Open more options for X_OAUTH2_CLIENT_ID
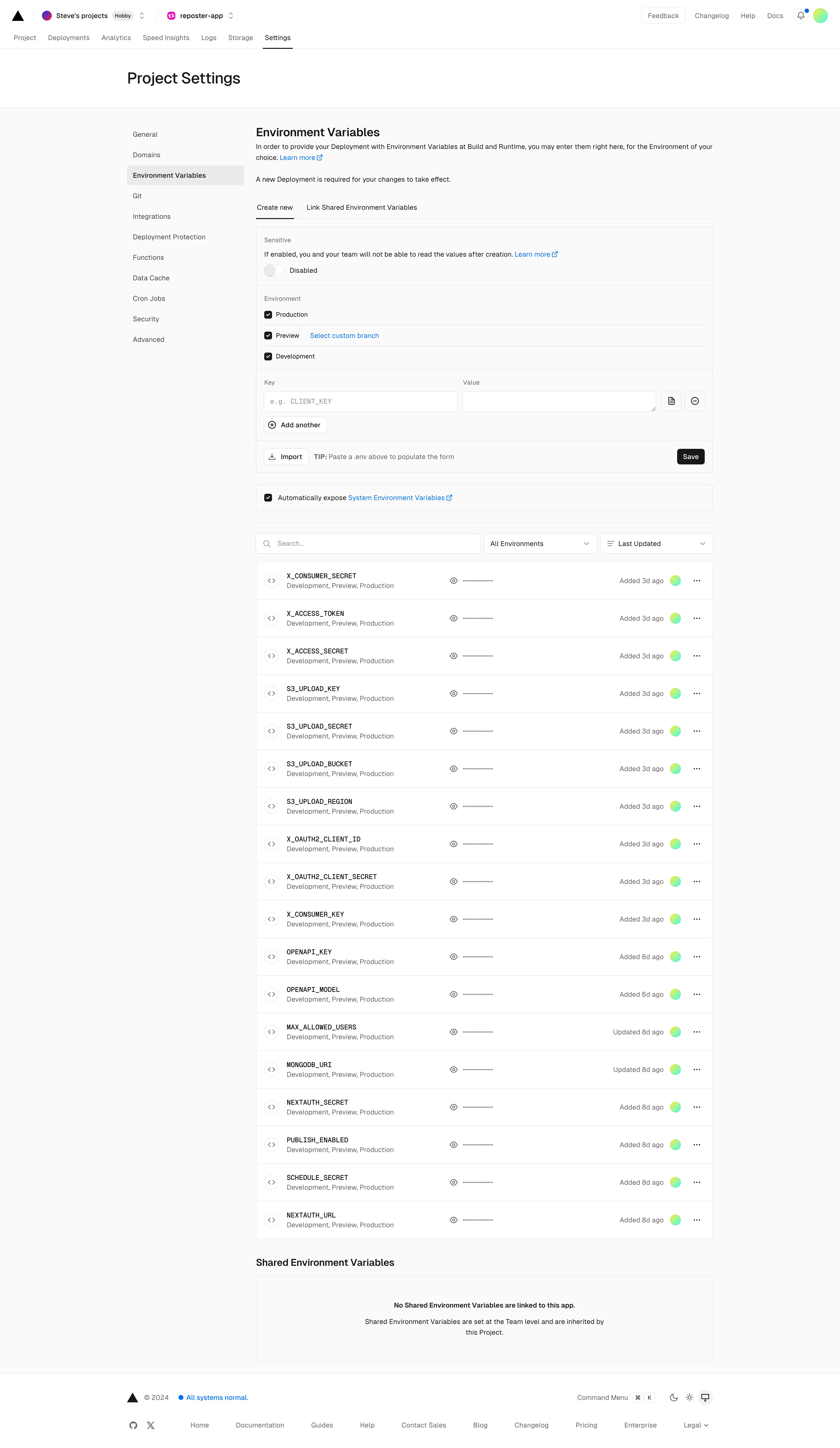Image resolution: width=840 pixels, height=1448 pixels. (697, 844)
